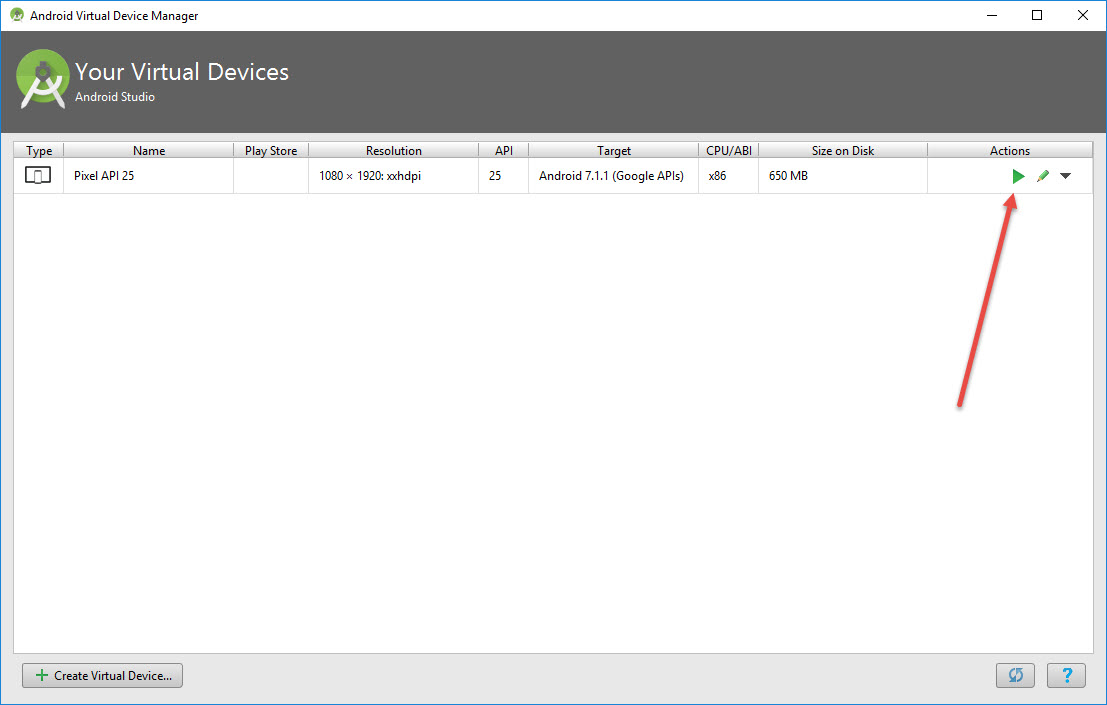Click the CPU/ABI column header
The height and width of the screenshot is (705, 1107).
[728, 151]
